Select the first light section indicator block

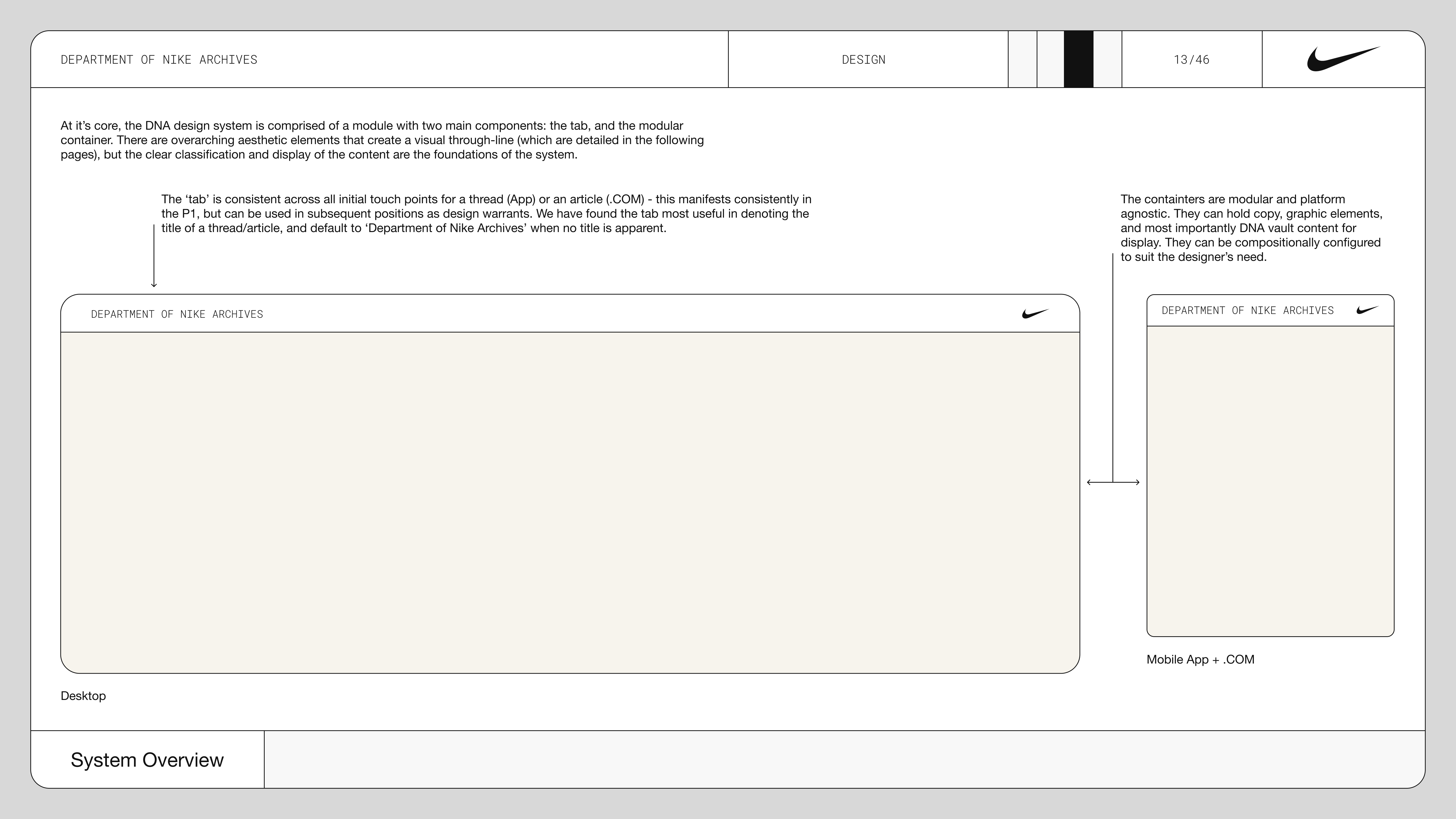[x=1022, y=59]
